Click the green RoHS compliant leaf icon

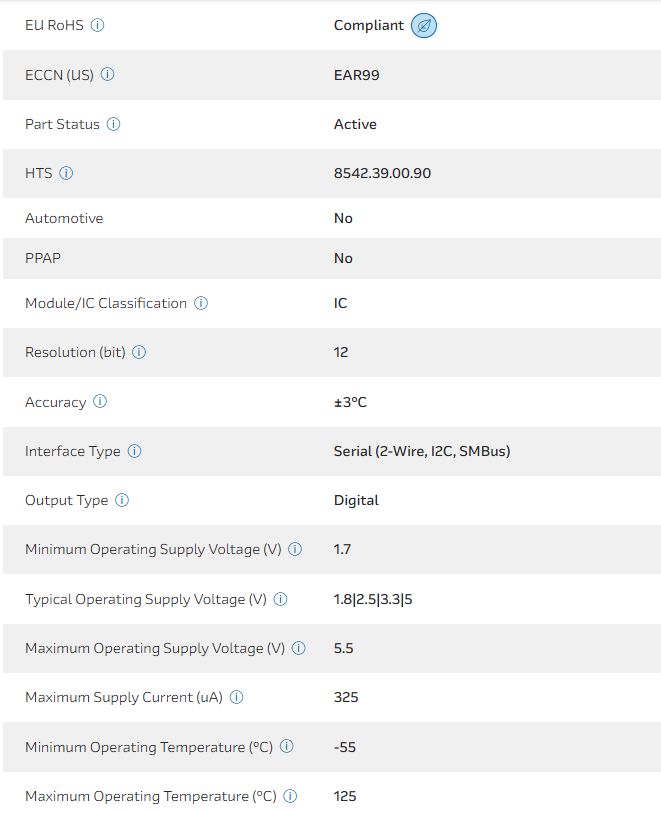[424, 25]
